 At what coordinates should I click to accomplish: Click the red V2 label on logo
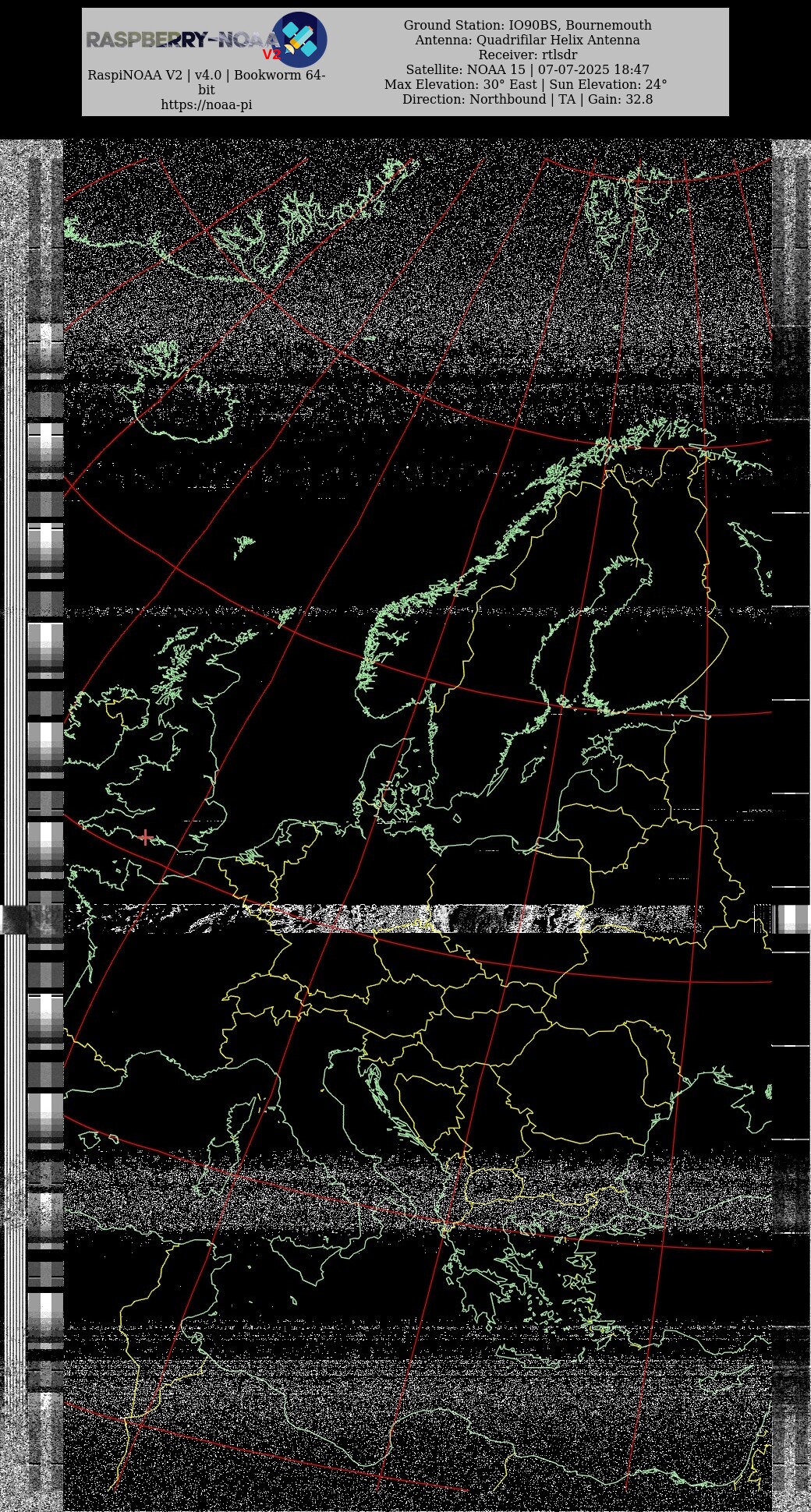point(271,55)
